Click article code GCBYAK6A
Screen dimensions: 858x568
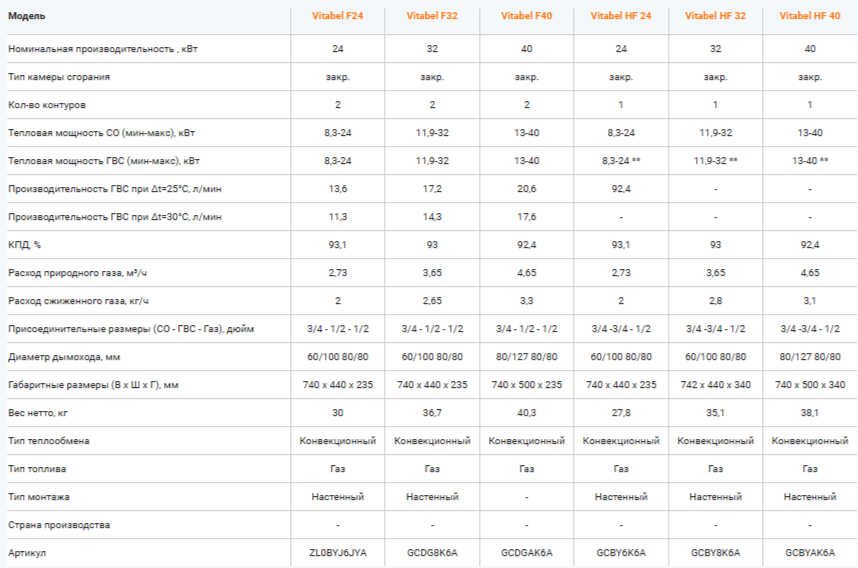pos(810,553)
